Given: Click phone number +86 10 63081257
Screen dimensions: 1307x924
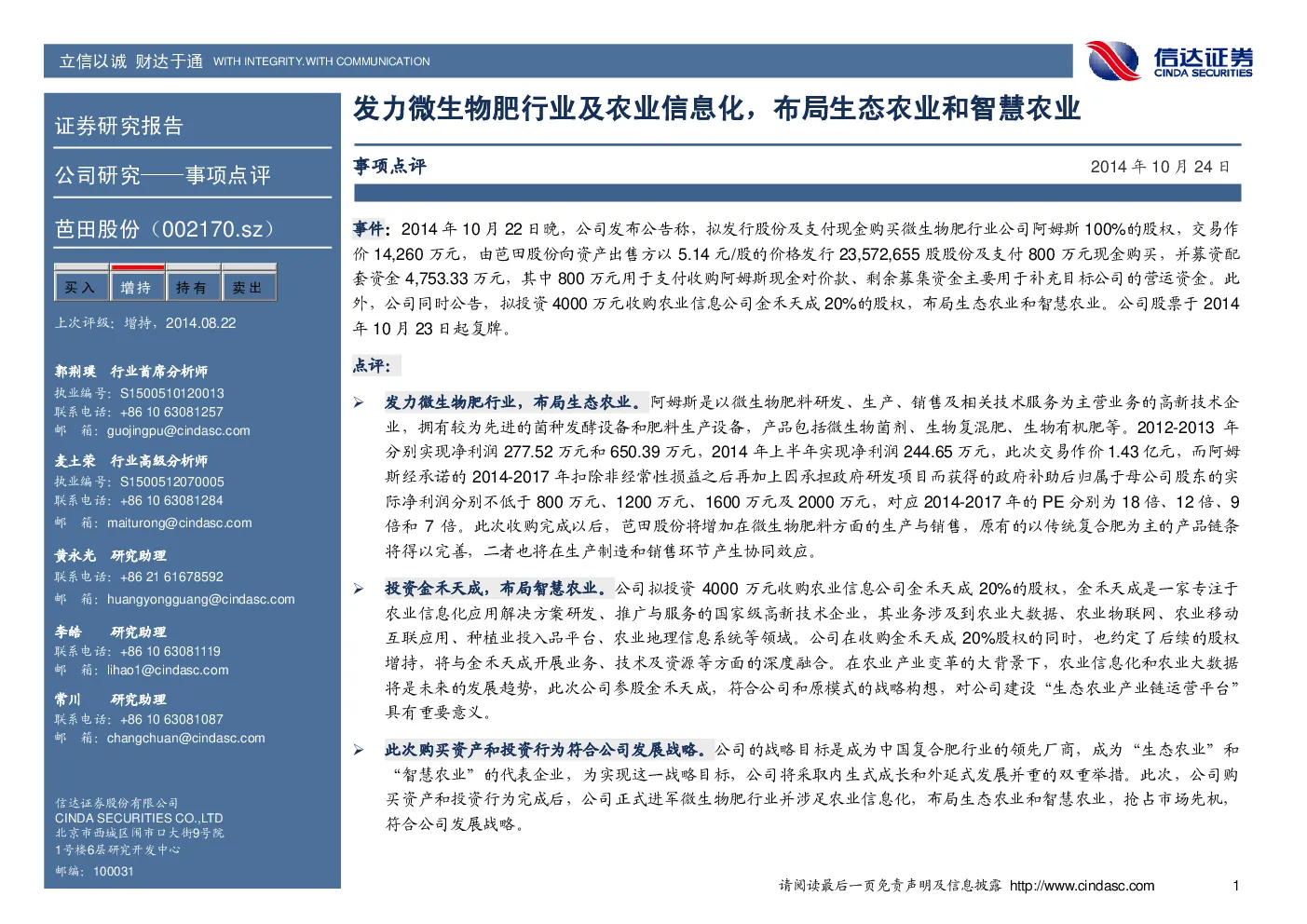Looking at the screenshot, I should (x=172, y=412).
